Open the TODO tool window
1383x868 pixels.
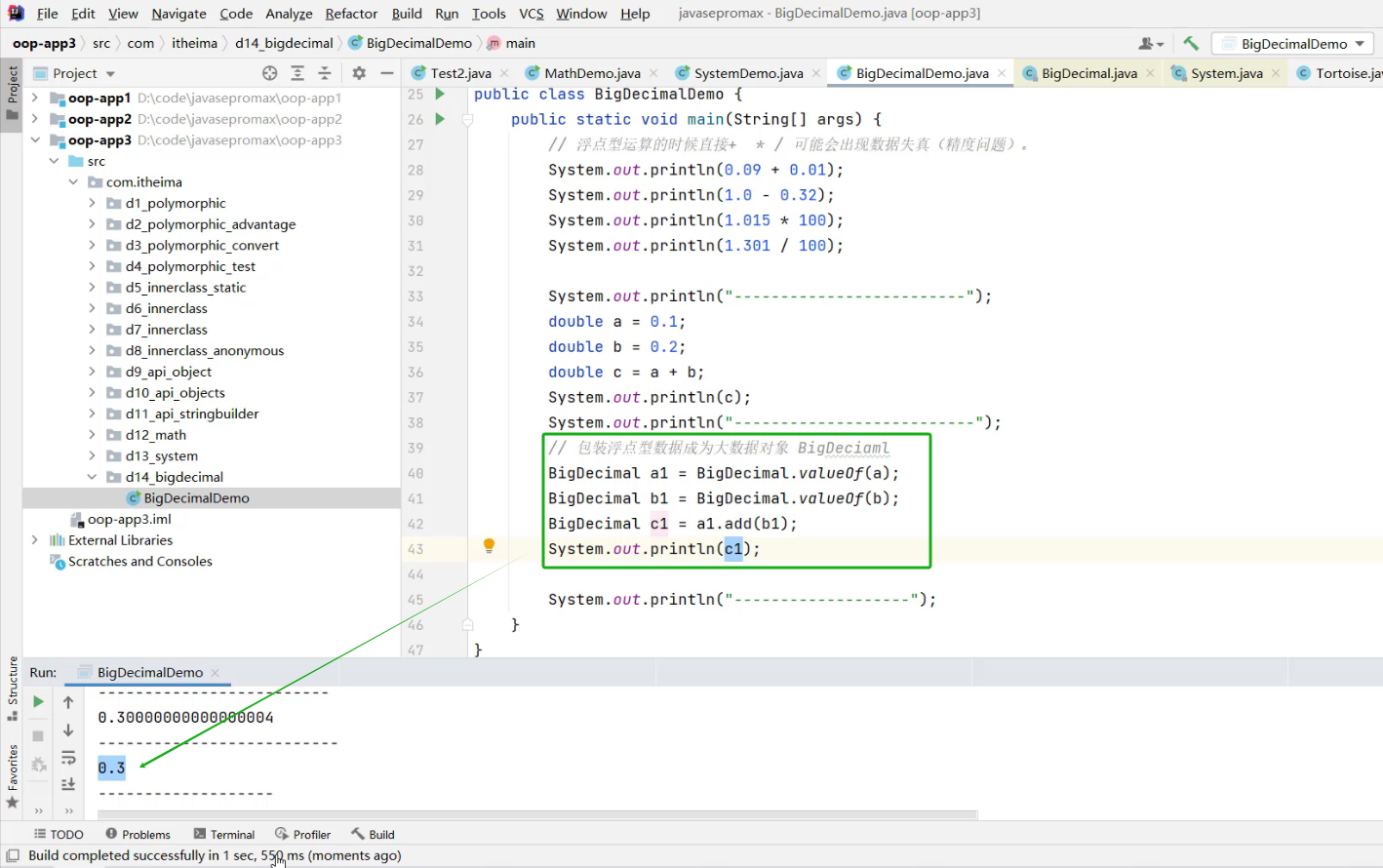pyautogui.click(x=59, y=835)
